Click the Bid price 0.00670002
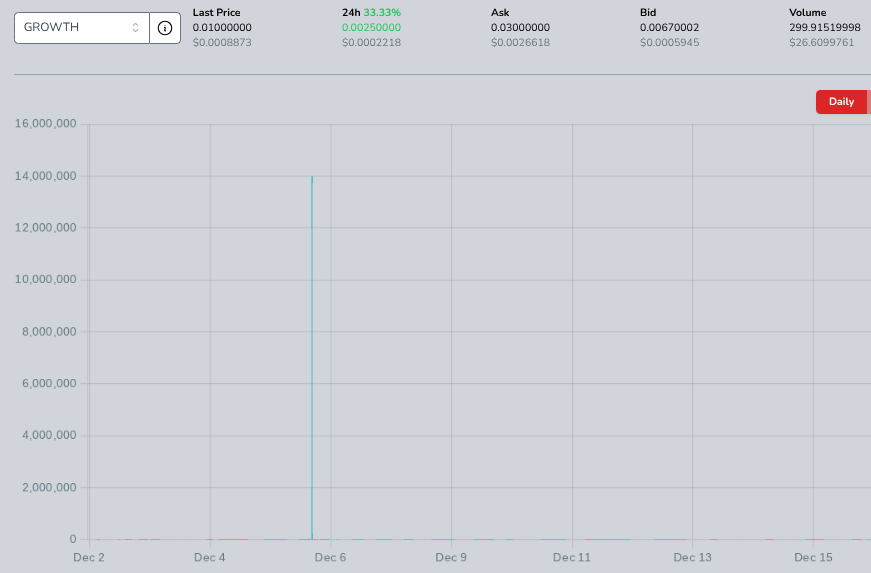This screenshot has width=871, height=573. (669, 27)
